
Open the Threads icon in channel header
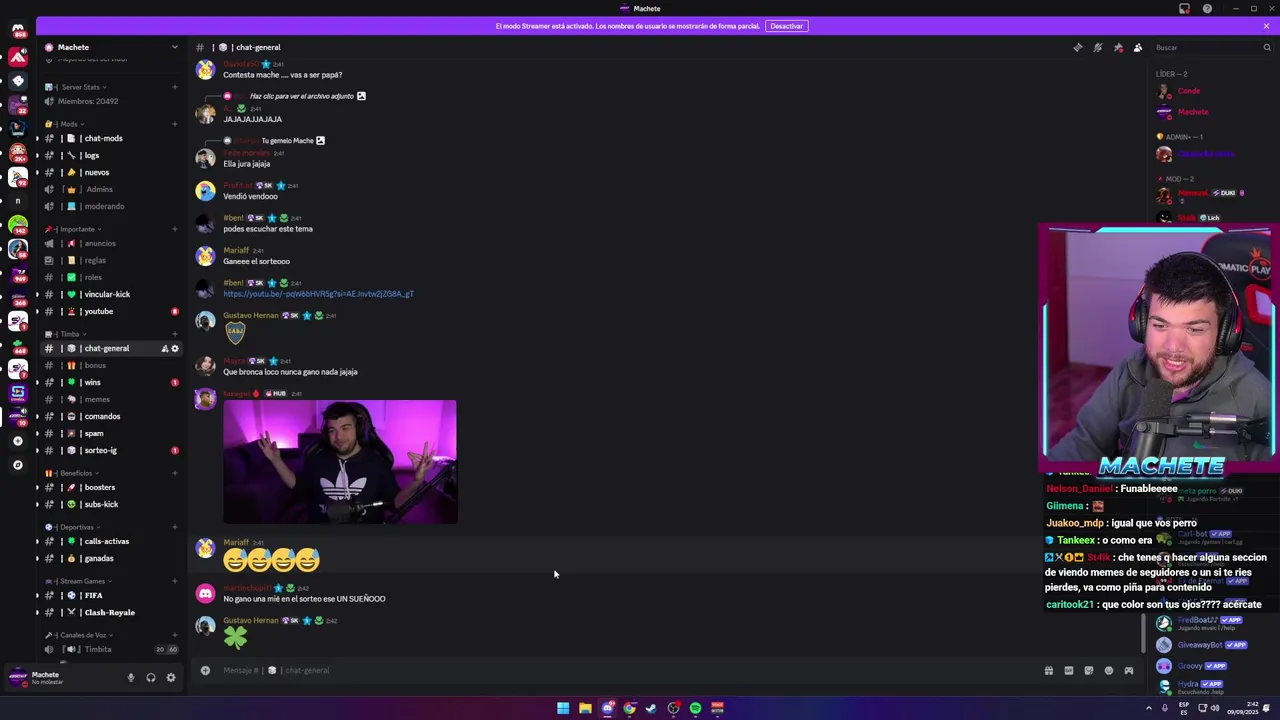point(1077,47)
